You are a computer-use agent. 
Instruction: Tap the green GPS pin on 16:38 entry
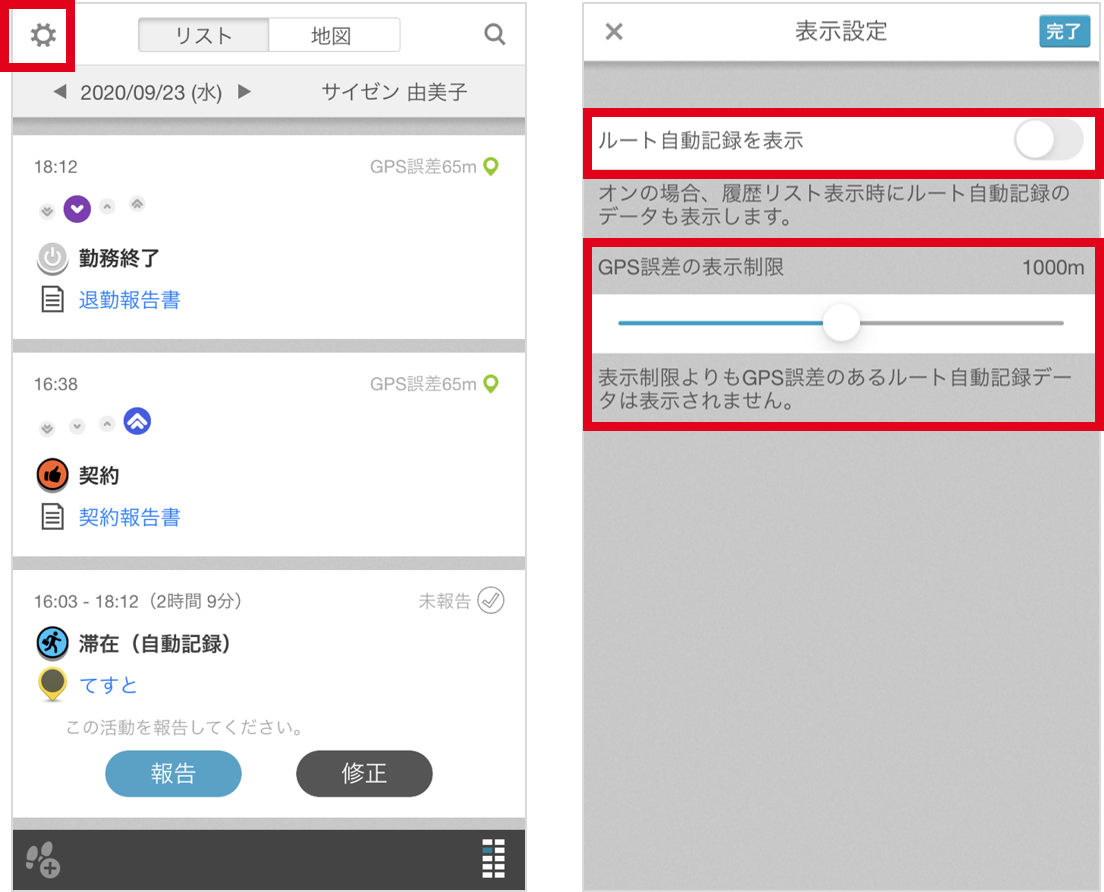click(491, 384)
